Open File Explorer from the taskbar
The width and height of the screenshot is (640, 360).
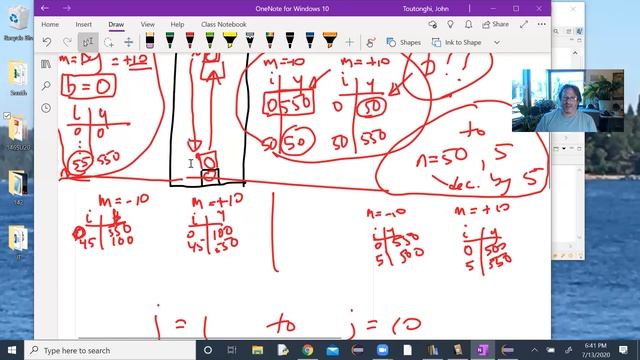point(257,350)
